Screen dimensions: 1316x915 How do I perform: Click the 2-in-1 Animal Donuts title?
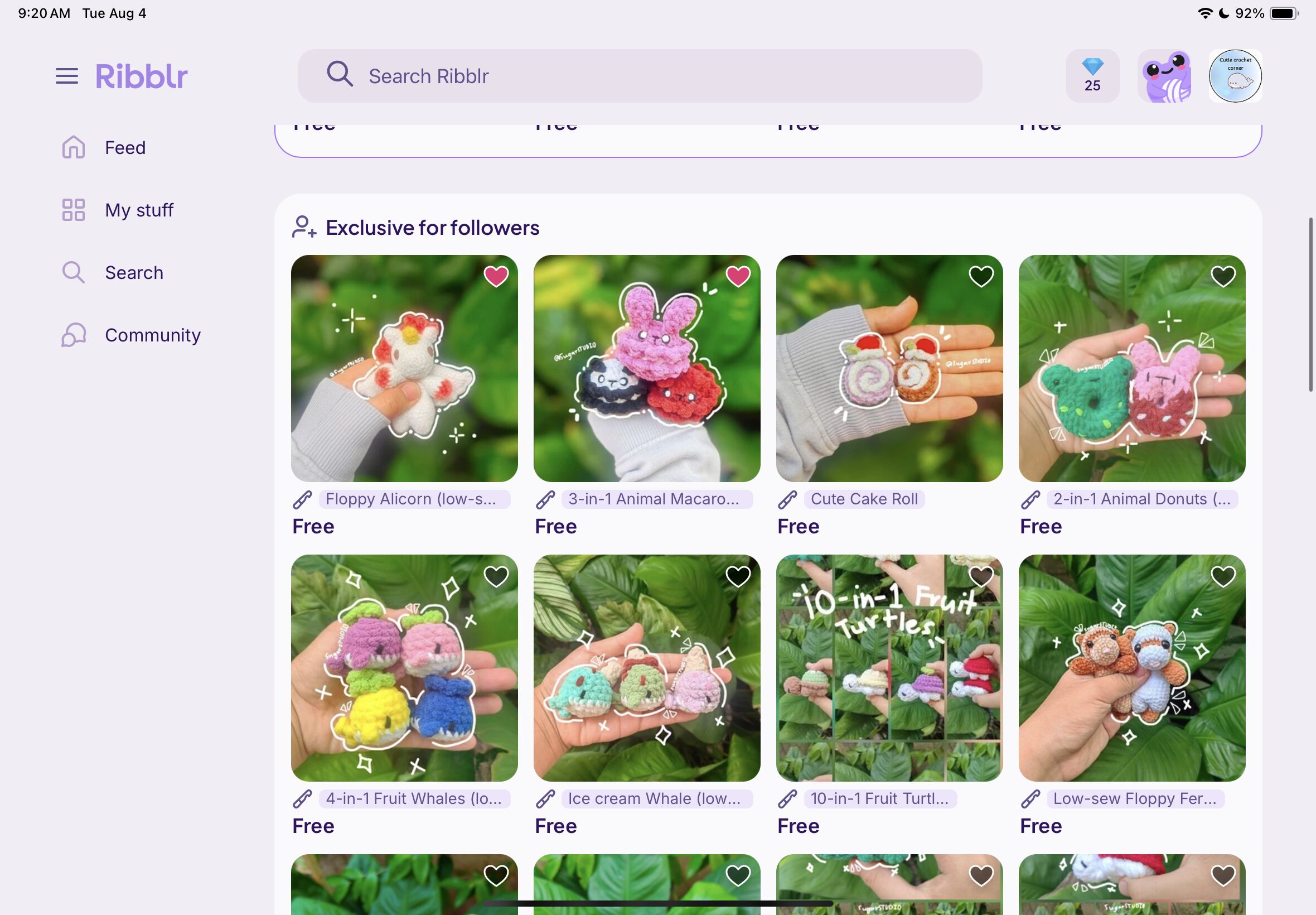[1143, 499]
